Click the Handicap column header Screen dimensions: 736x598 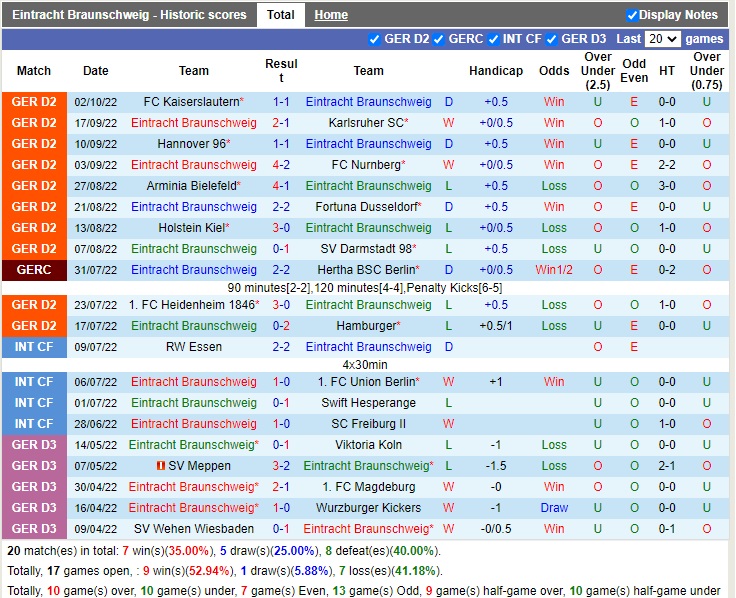tap(496, 71)
